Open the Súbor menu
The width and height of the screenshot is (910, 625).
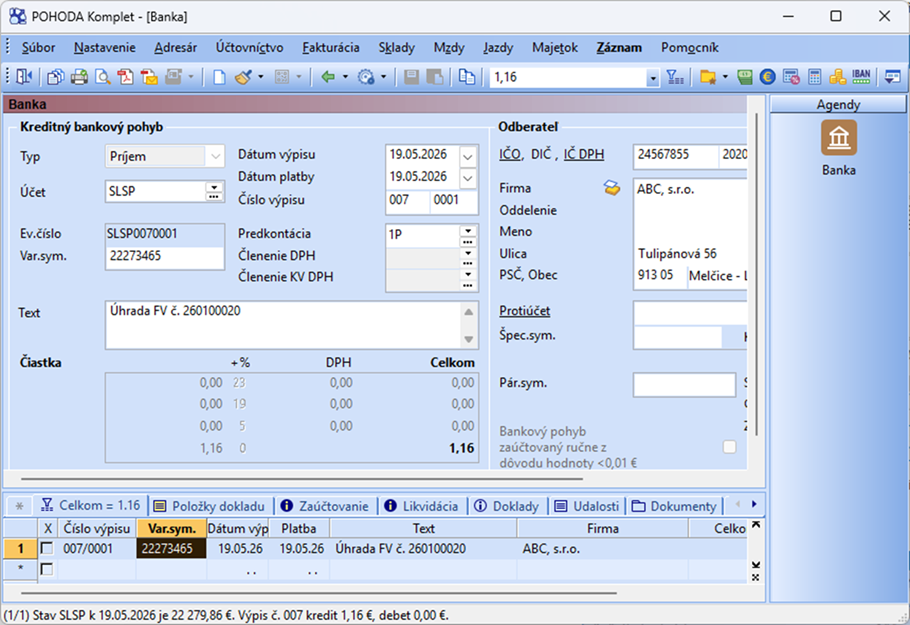[38, 48]
